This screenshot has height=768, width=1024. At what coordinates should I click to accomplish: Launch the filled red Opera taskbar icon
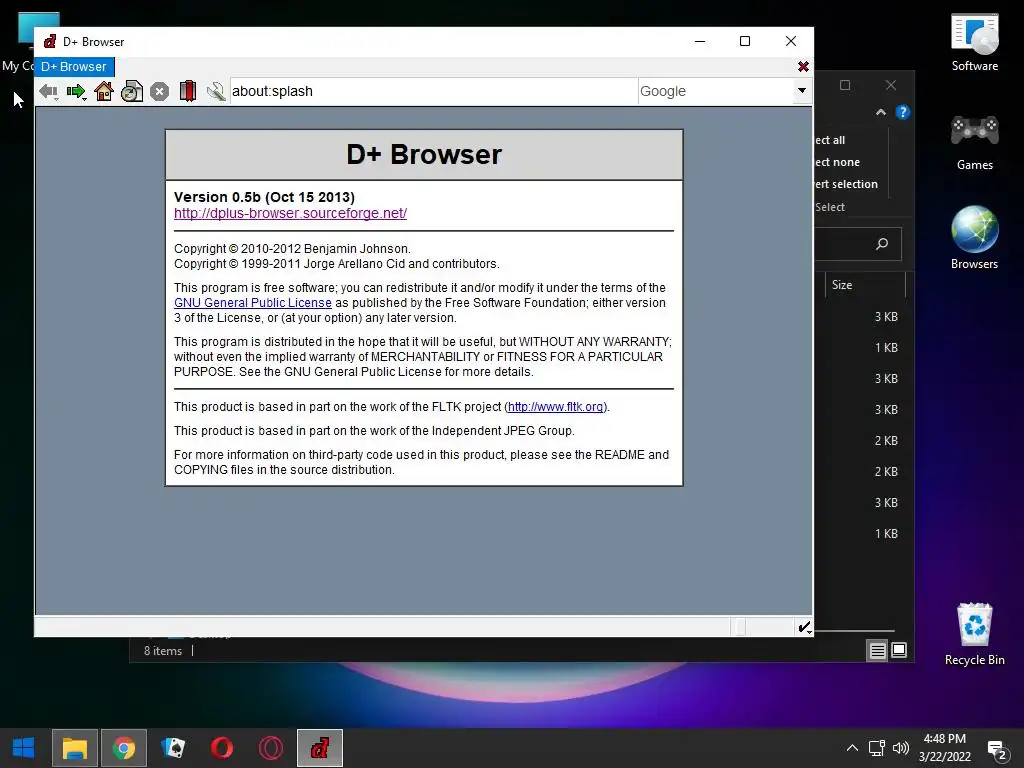tap(222, 748)
